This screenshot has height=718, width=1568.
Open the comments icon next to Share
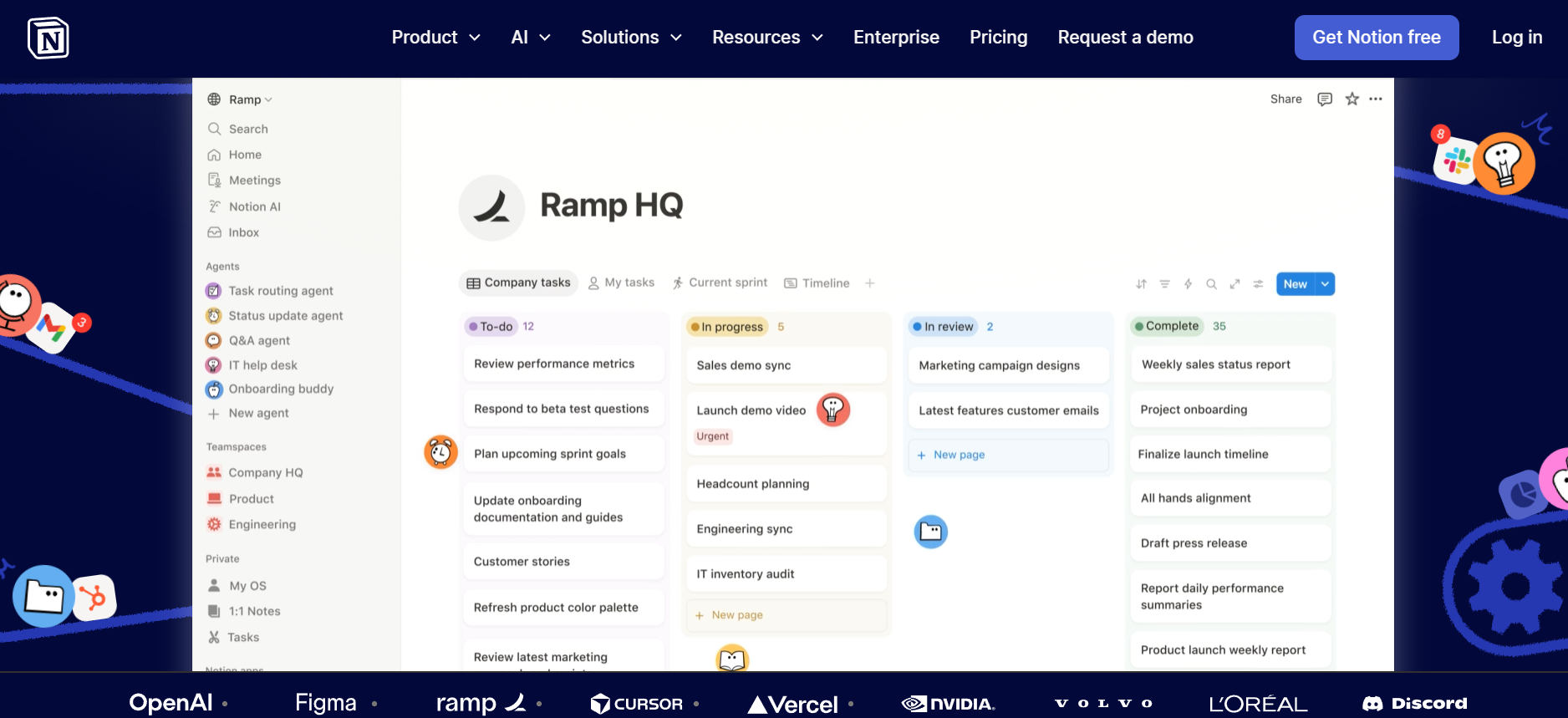pos(1325,99)
